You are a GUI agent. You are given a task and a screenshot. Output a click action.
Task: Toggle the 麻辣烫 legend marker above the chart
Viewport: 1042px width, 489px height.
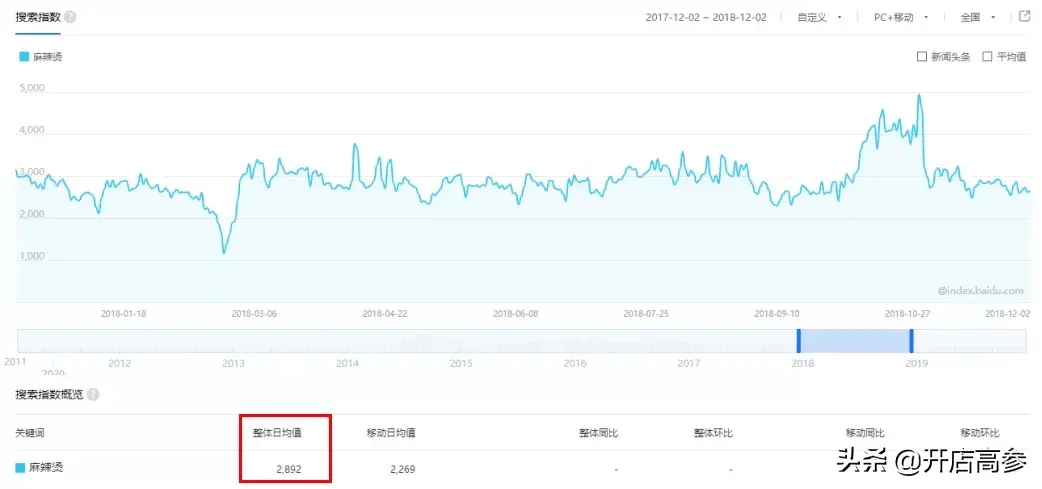click(24, 57)
